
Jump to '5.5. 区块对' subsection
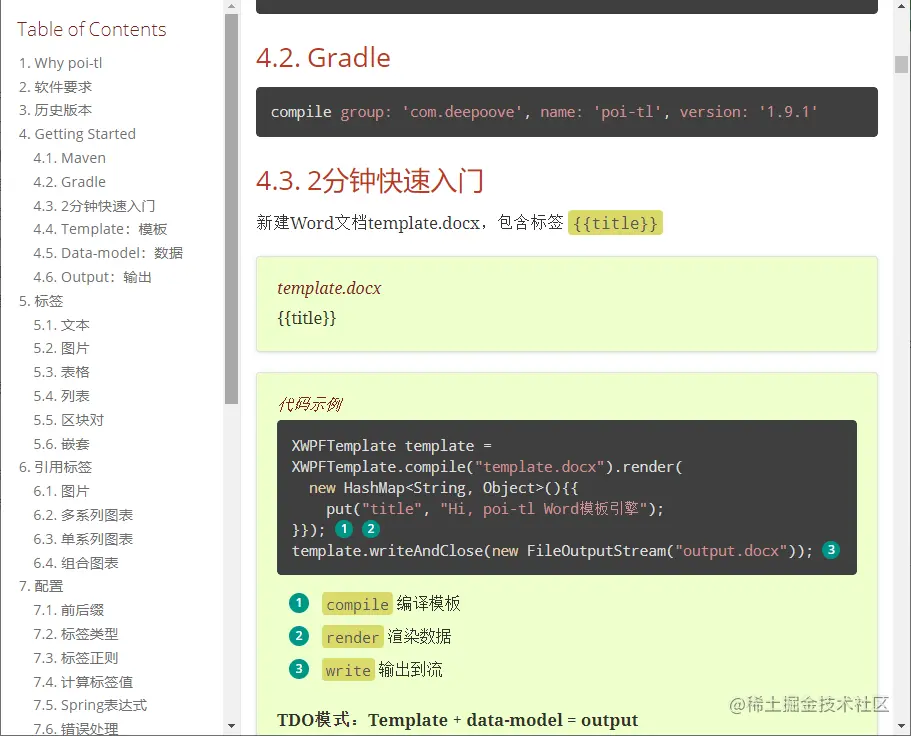pyautogui.click(x=69, y=420)
